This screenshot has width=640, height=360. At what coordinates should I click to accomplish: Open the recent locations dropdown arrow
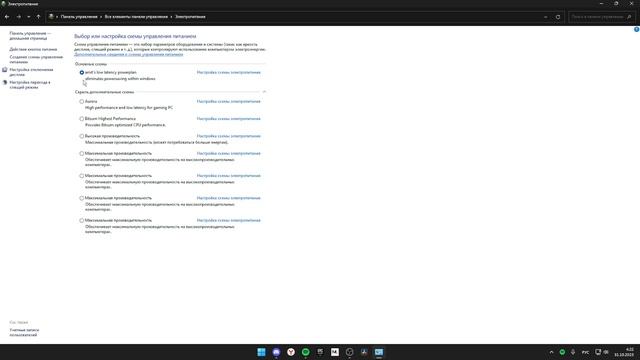29,17
